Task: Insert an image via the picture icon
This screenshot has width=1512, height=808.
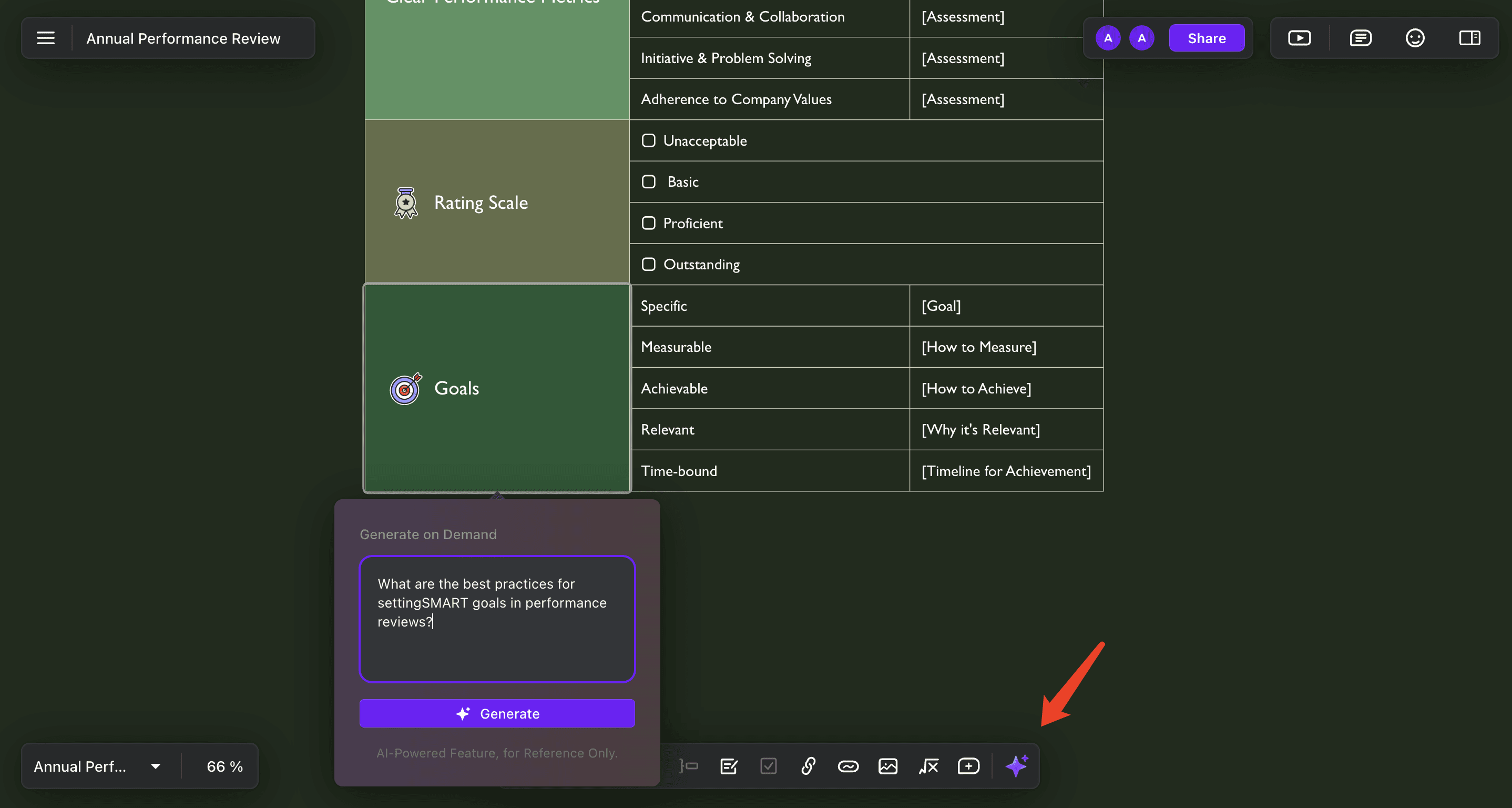Action: point(887,766)
